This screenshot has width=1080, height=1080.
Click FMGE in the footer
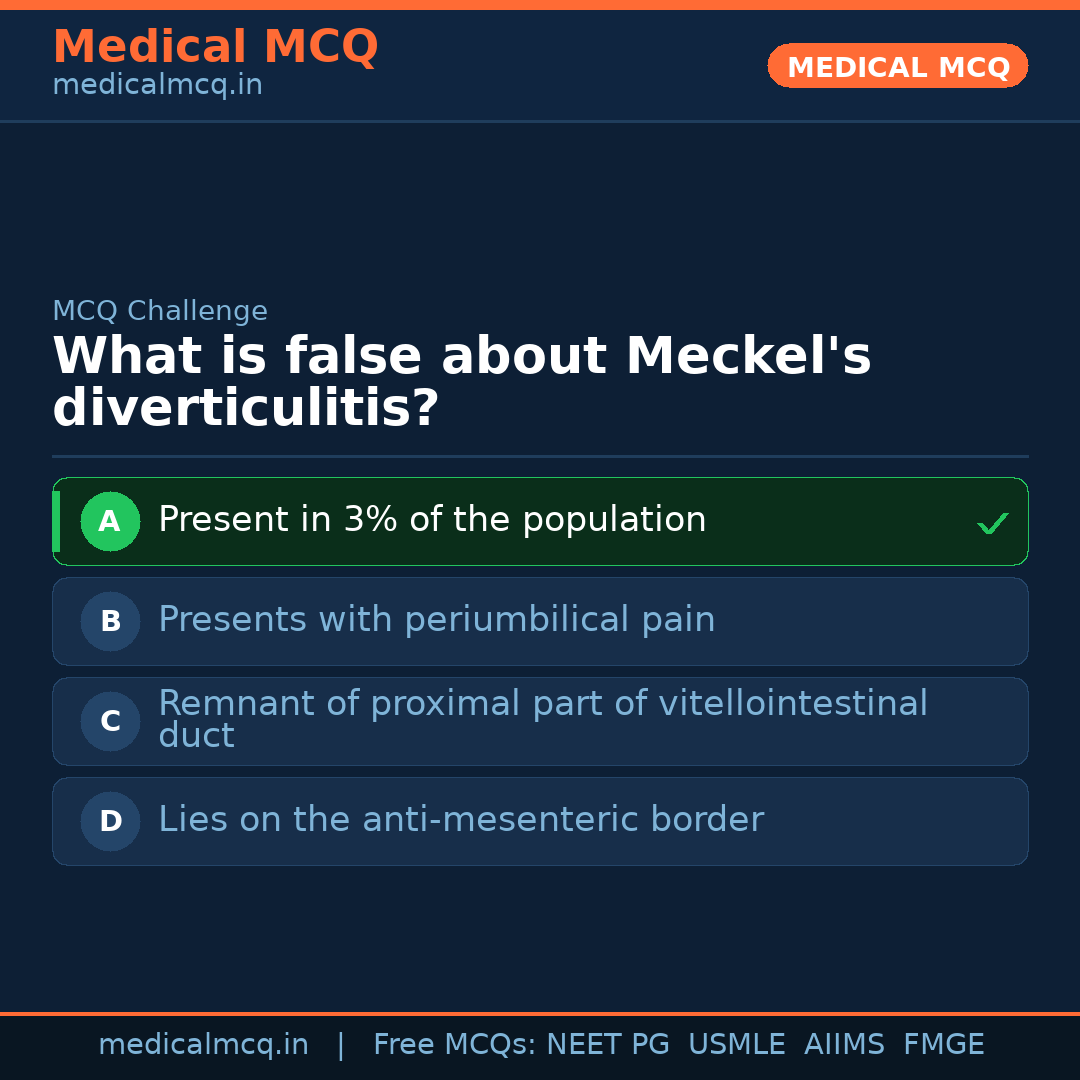coord(943,1045)
